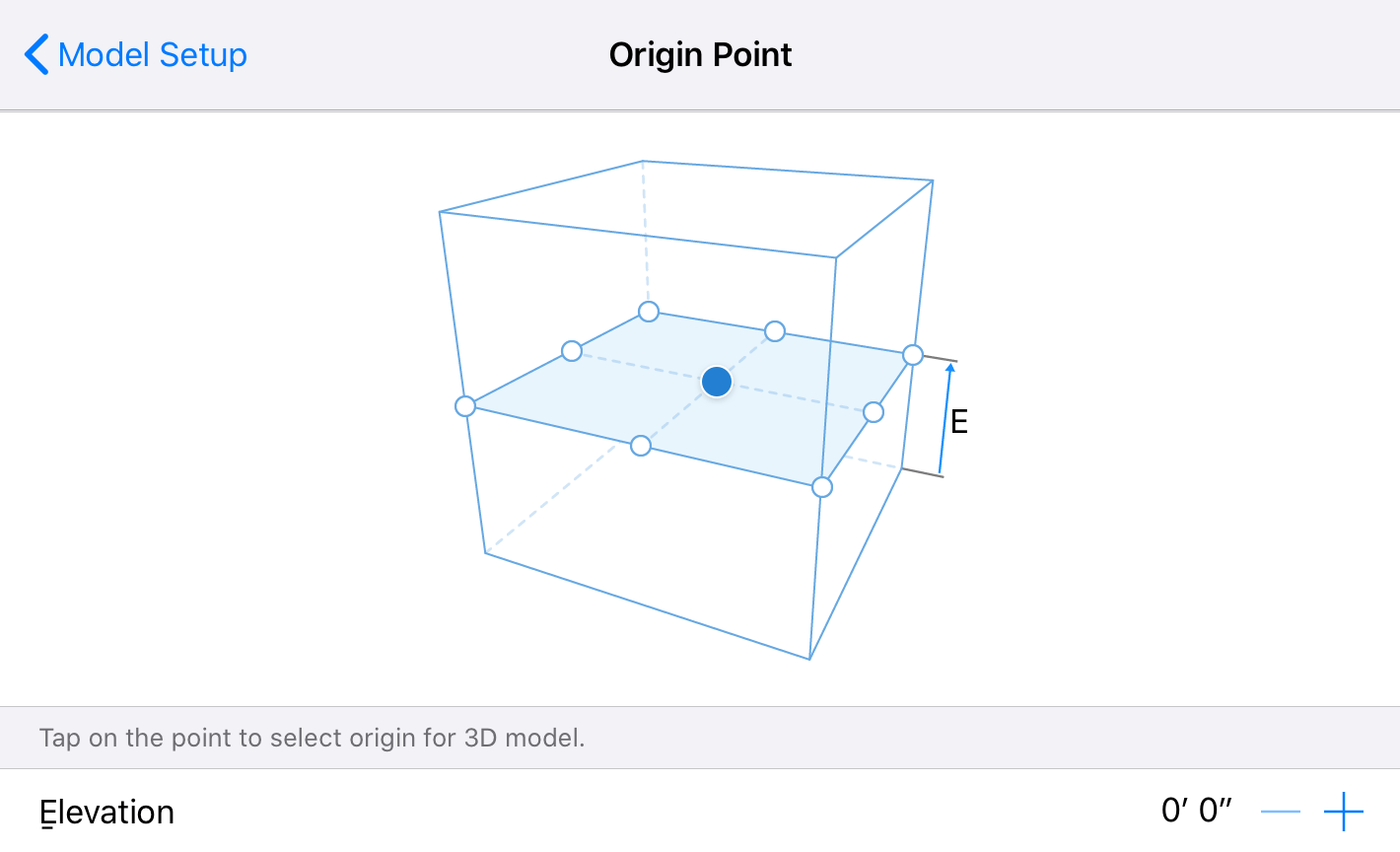Click the E label beside the elevation arrow

click(x=957, y=419)
